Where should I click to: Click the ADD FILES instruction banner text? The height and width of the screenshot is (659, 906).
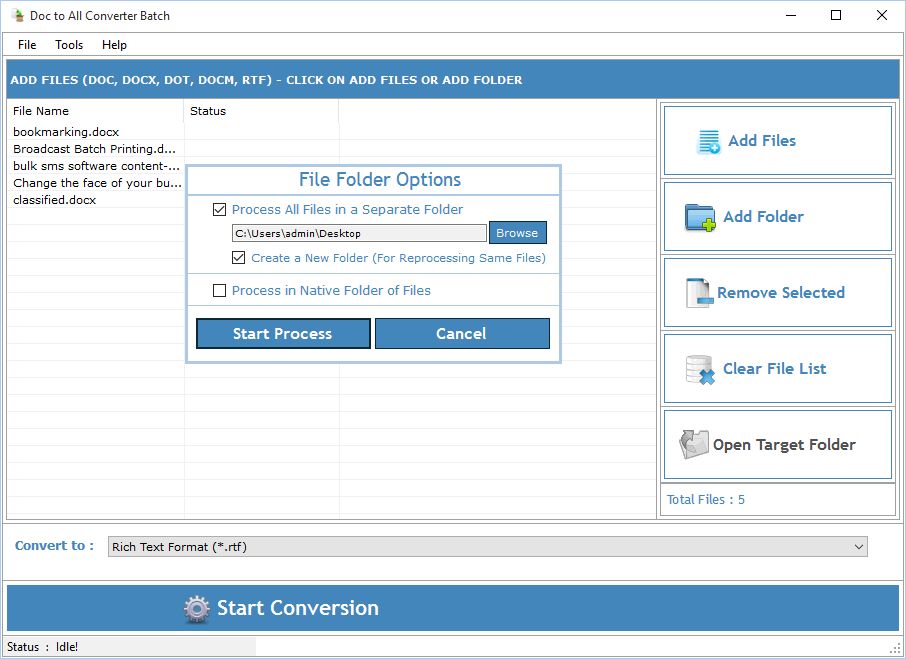[266, 80]
